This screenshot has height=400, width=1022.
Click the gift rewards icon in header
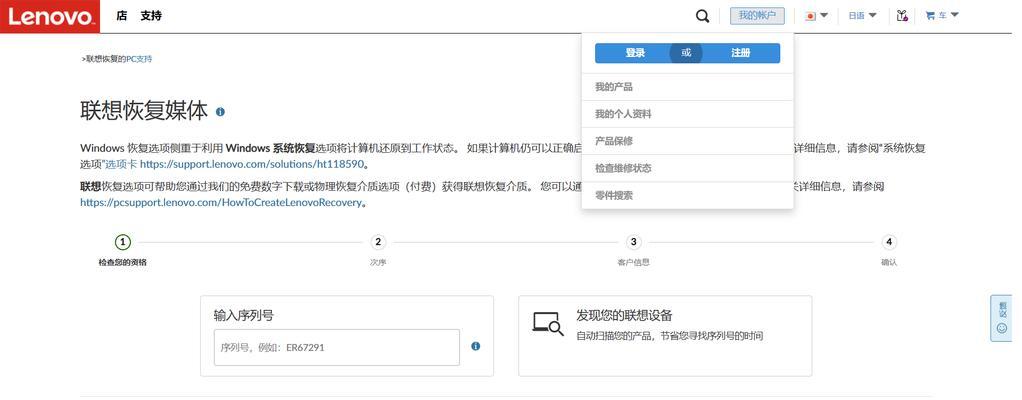point(902,16)
